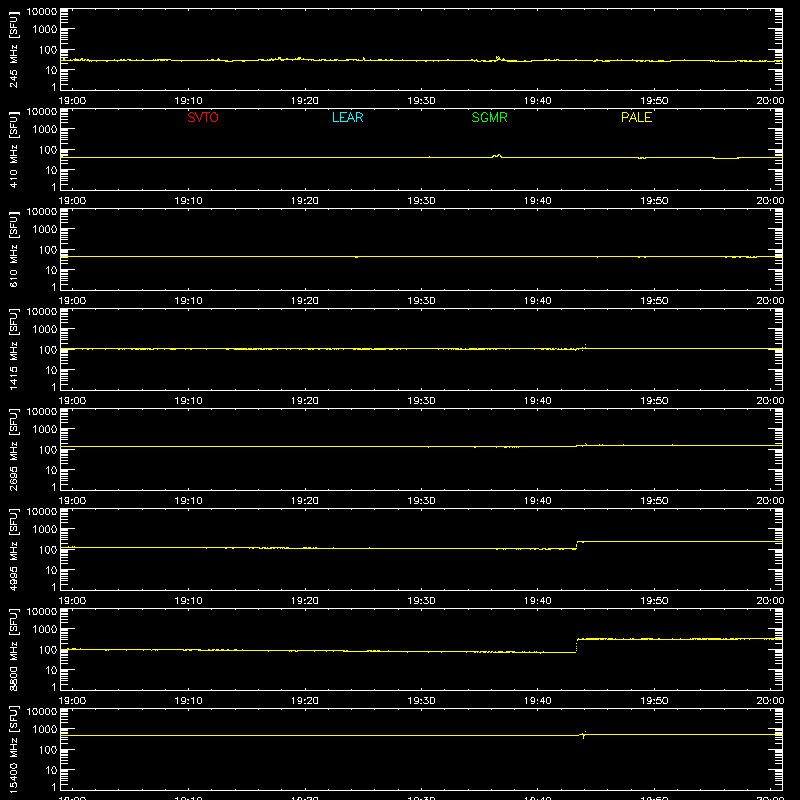Click the 1000 y-axis value on the 410 MHz plot
This screenshot has width=800, height=800.
45,130
